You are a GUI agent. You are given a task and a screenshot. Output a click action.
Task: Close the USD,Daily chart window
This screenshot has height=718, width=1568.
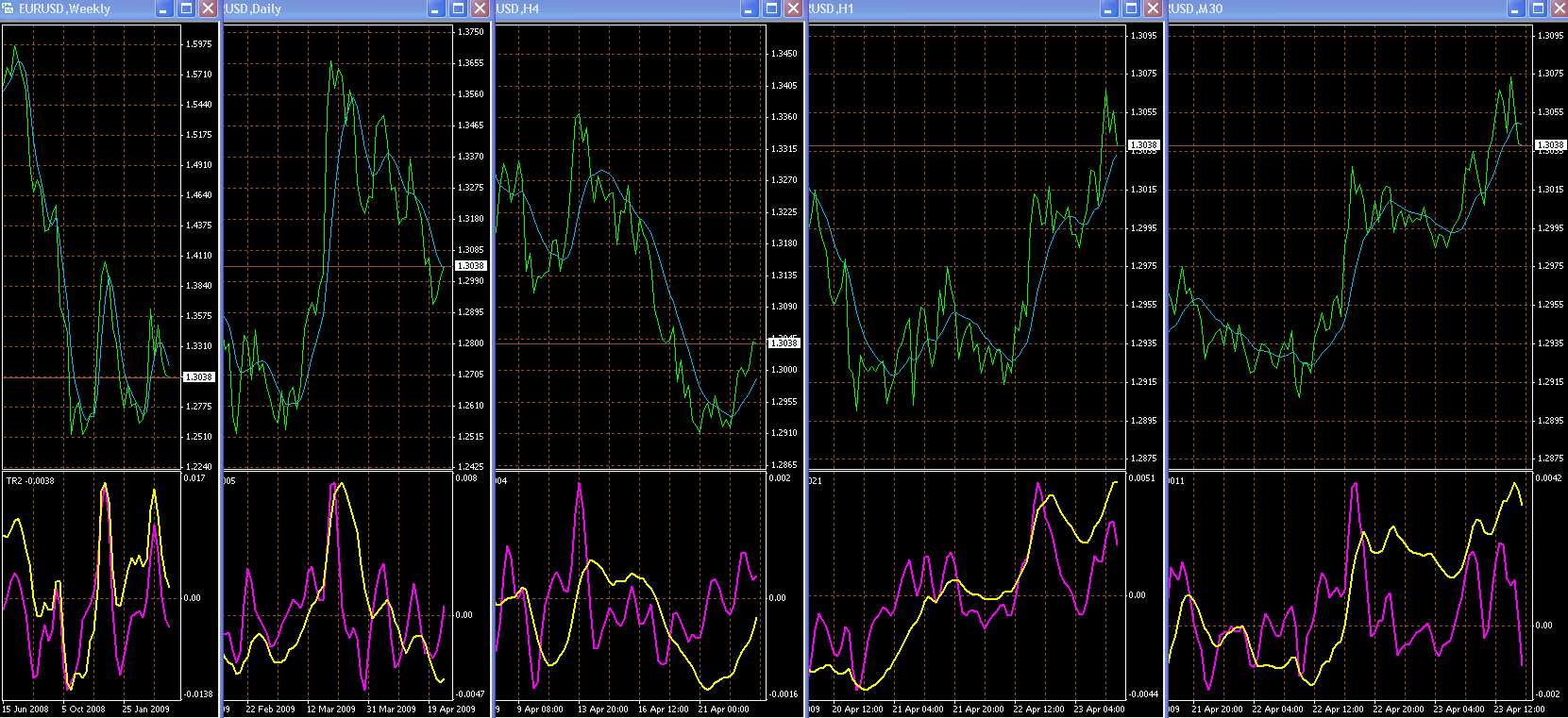pyautogui.click(x=480, y=8)
